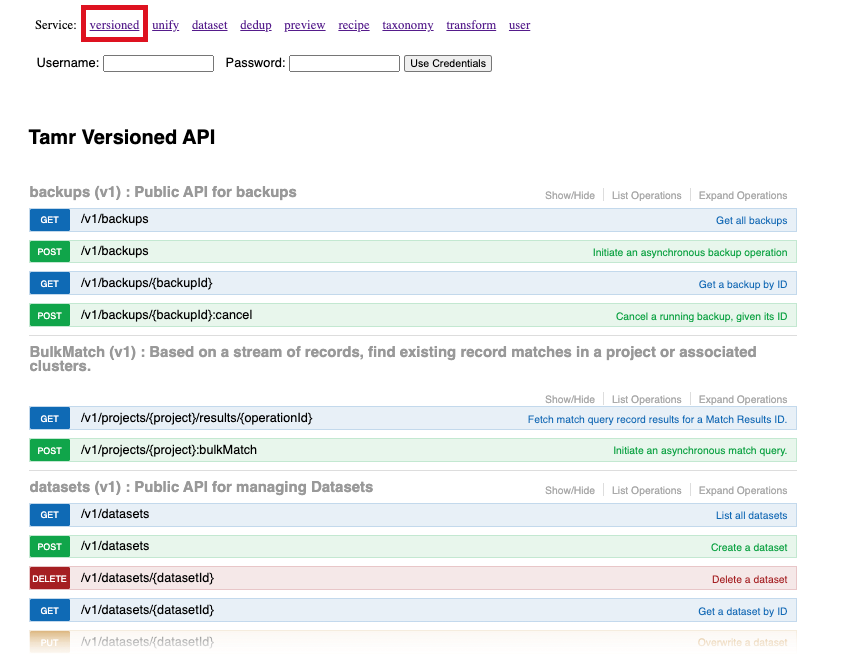Click the POST badge for /v1/backups
The height and width of the screenshot is (659, 849).
pos(49,252)
